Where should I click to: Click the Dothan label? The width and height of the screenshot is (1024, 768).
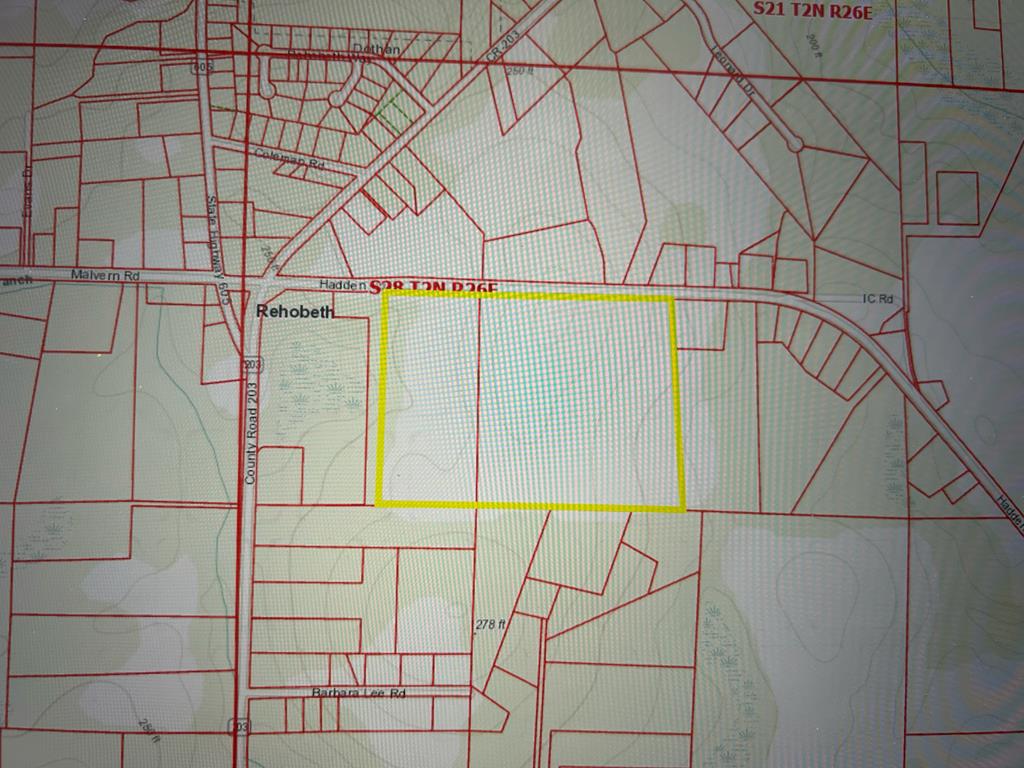tap(376, 49)
